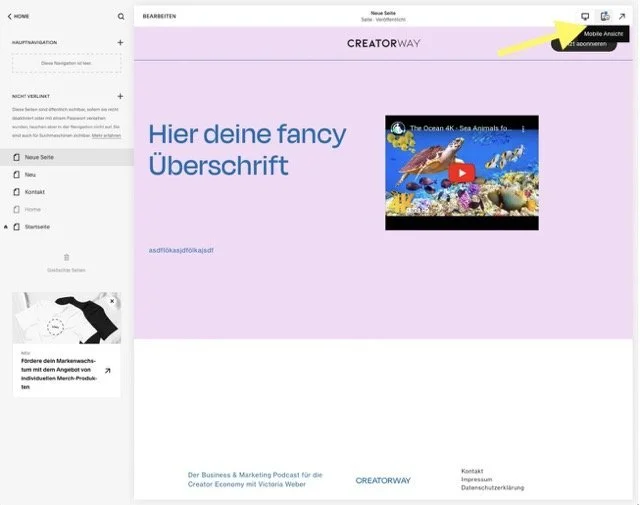
Task: Click page icon beside sidebar 'Kontakt'
Action: coord(16,192)
